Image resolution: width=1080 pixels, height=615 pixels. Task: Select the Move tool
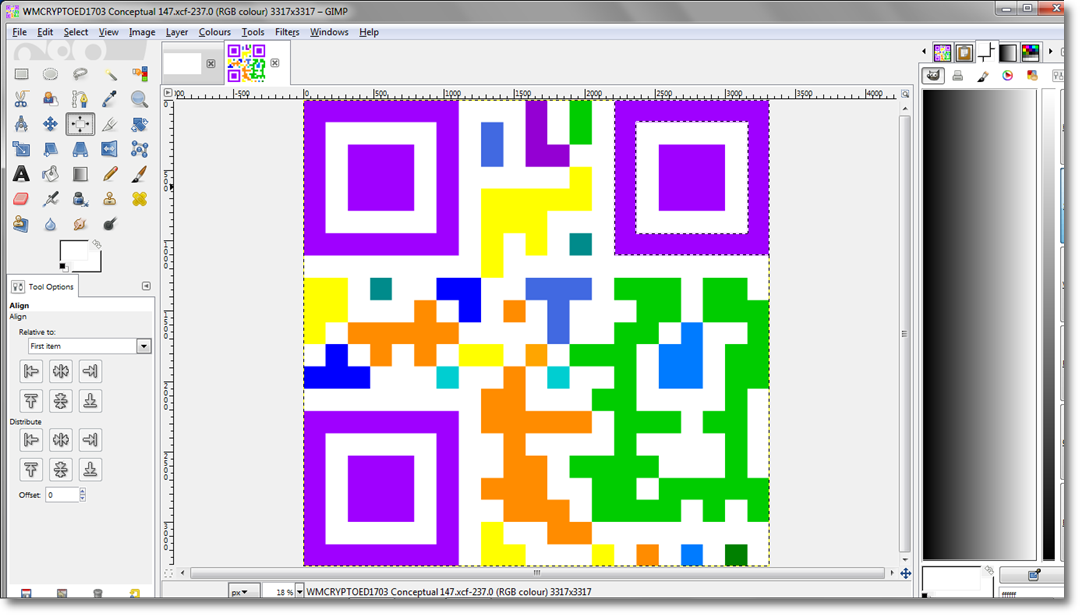[x=50, y=124]
